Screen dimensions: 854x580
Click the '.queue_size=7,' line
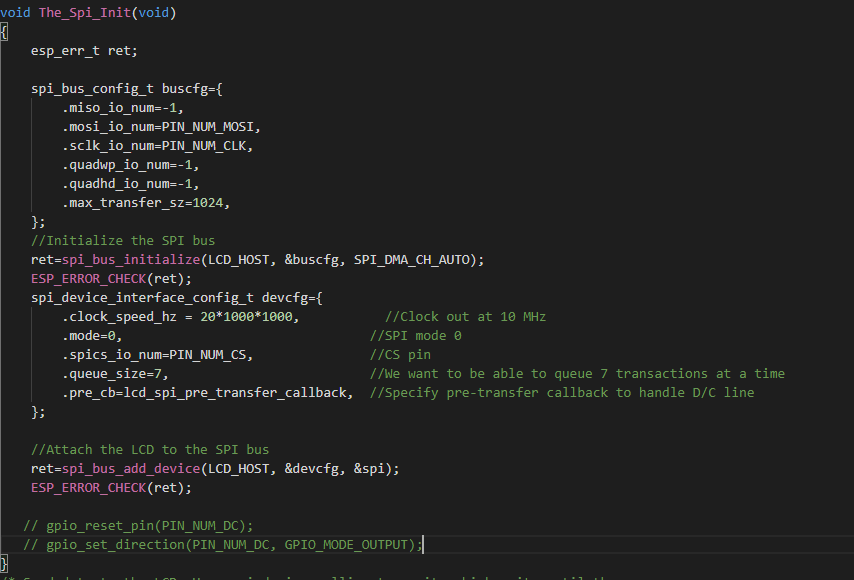click(x=115, y=374)
